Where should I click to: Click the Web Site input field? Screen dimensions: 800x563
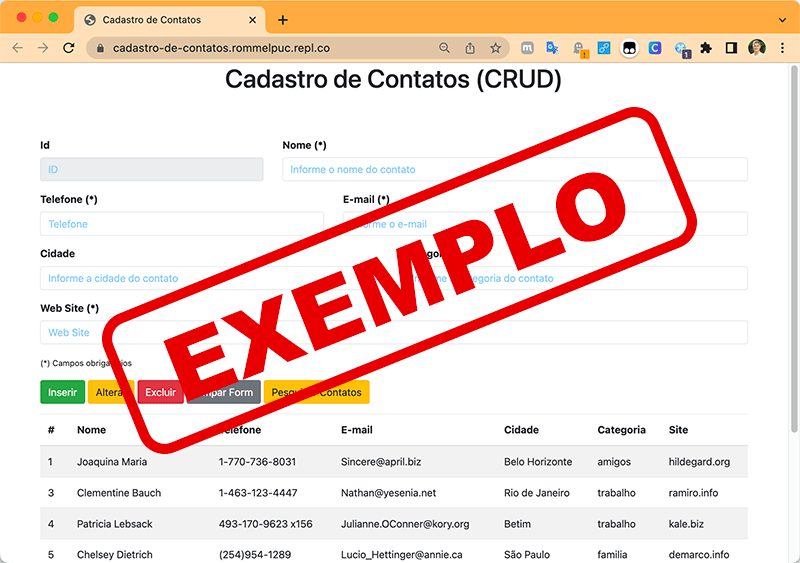click(x=394, y=332)
